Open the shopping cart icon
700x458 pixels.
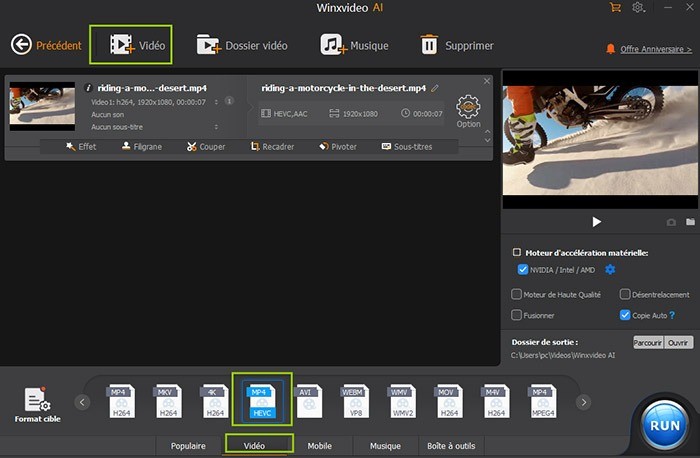click(x=615, y=8)
